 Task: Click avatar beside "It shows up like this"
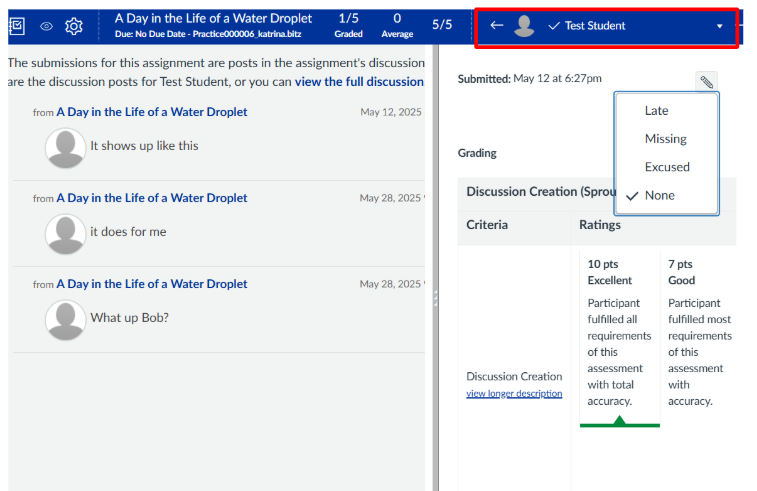pos(66,148)
